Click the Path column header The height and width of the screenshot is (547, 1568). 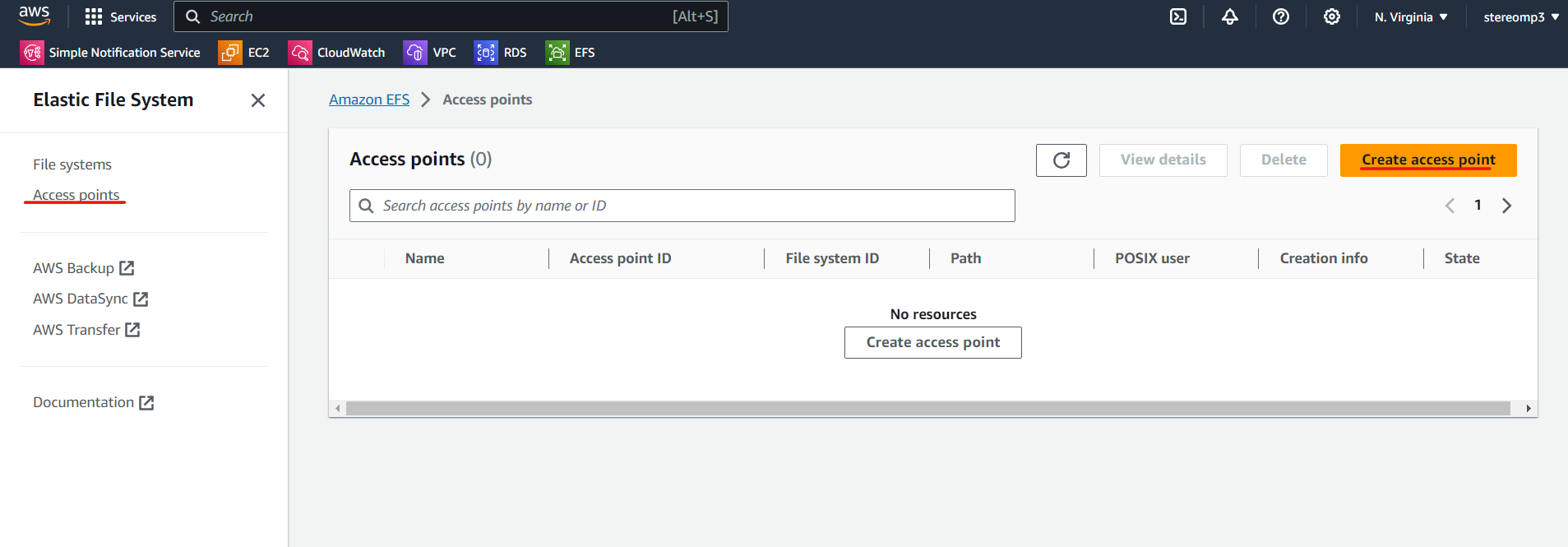point(966,258)
